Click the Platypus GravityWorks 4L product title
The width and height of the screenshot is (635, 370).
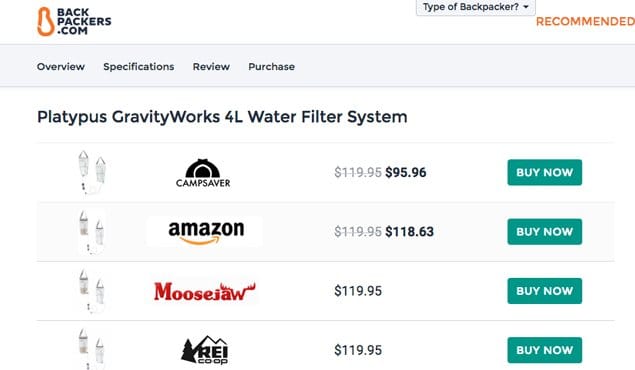222,117
